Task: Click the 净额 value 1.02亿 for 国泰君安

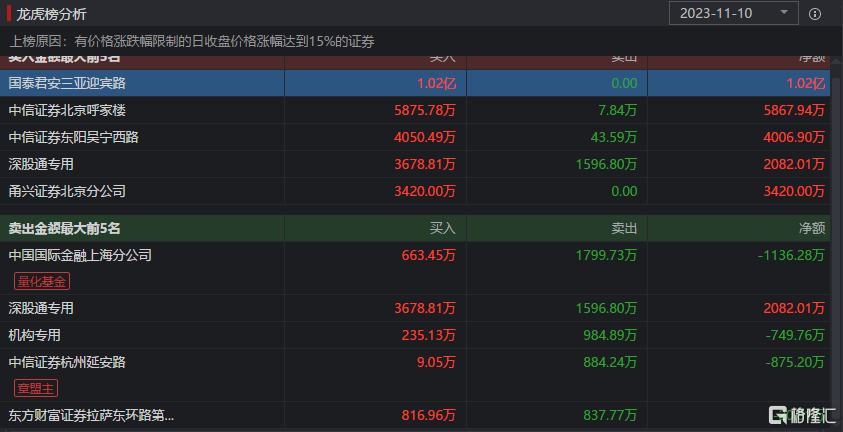Action: 805,83
